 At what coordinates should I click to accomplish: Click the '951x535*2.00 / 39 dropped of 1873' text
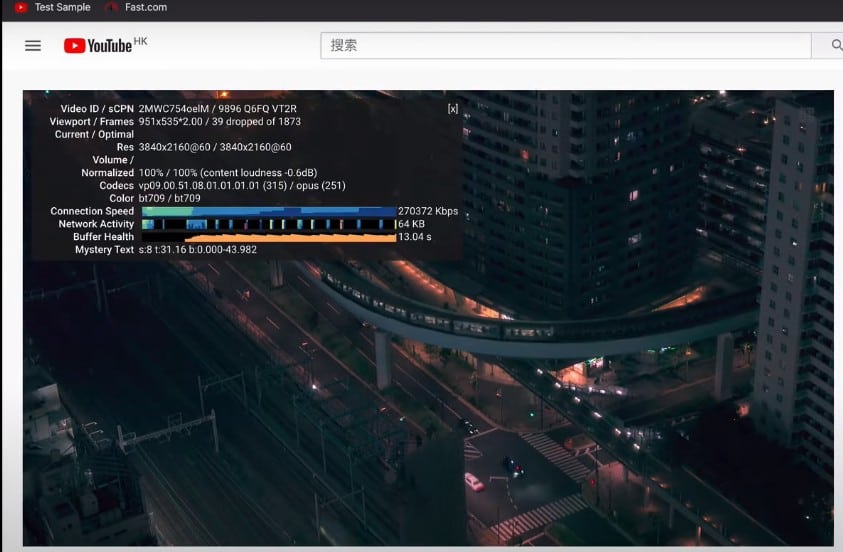(219, 121)
